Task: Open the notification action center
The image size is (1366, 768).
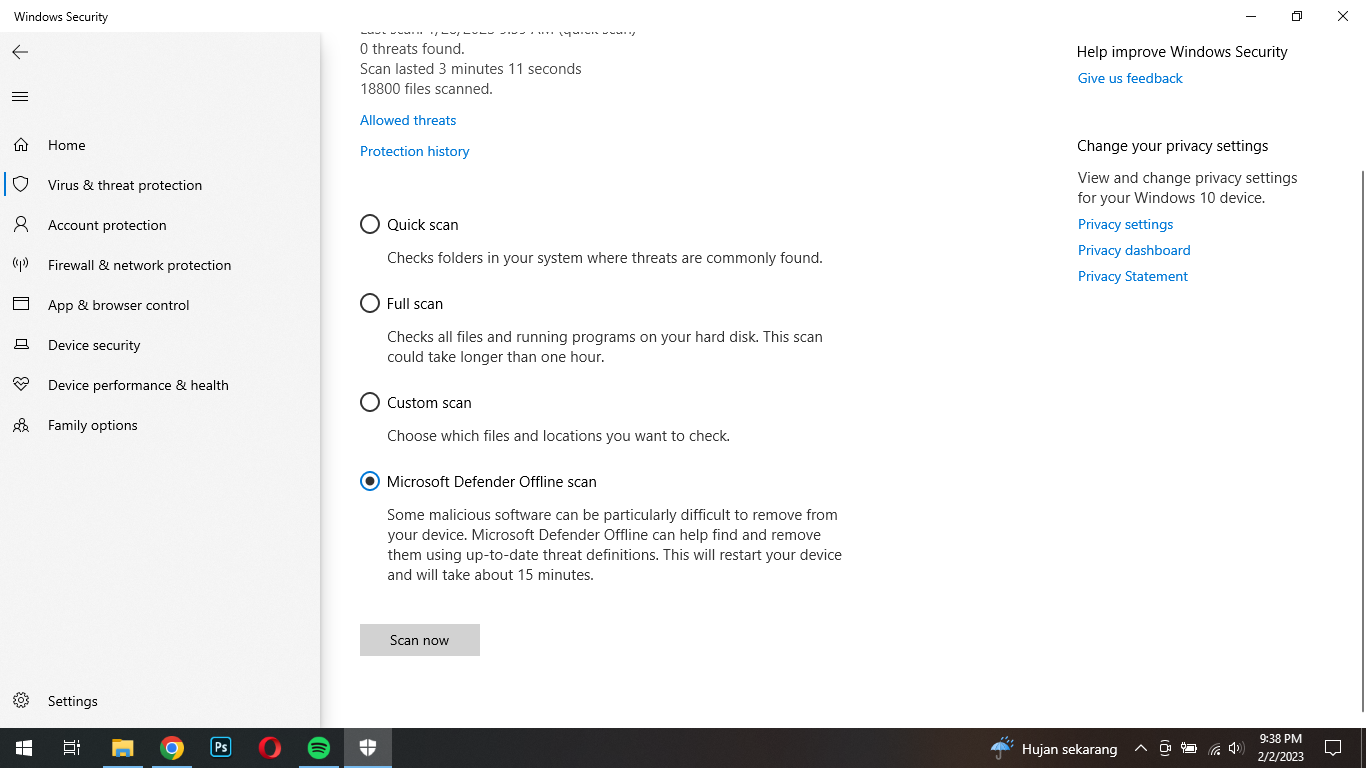Action: [x=1333, y=748]
